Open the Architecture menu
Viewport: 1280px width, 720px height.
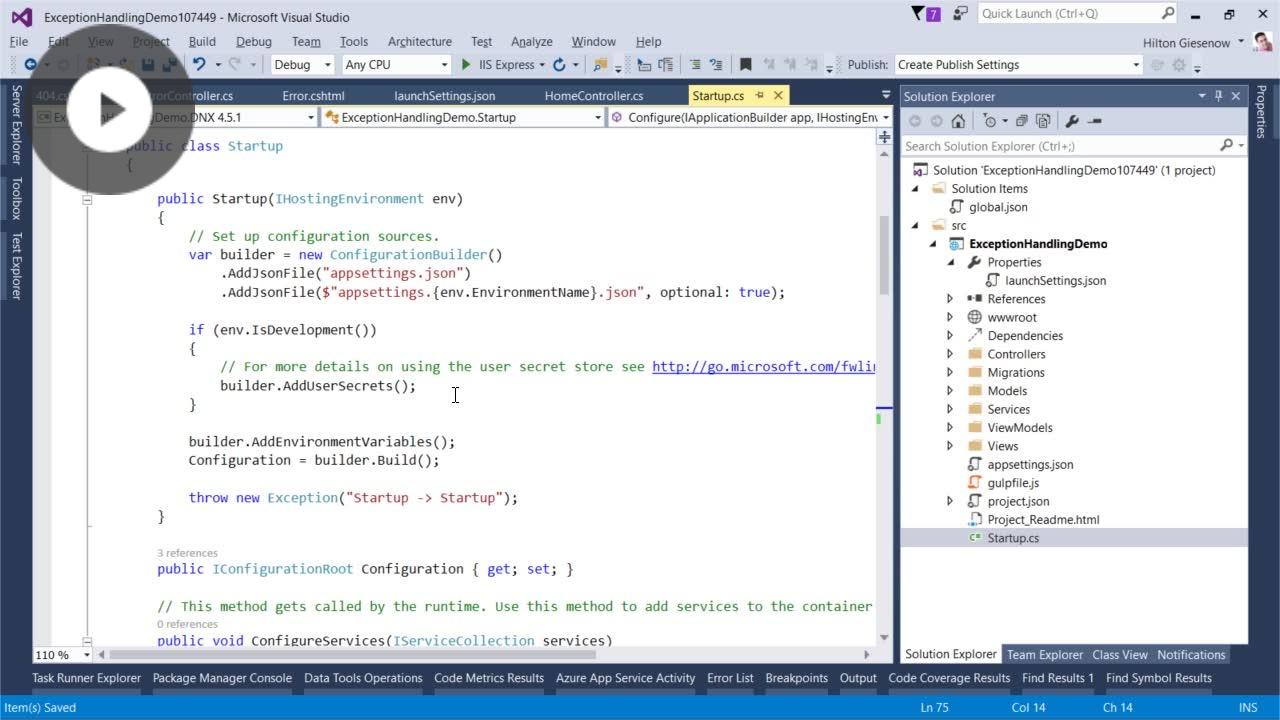[x=419, y=42]
